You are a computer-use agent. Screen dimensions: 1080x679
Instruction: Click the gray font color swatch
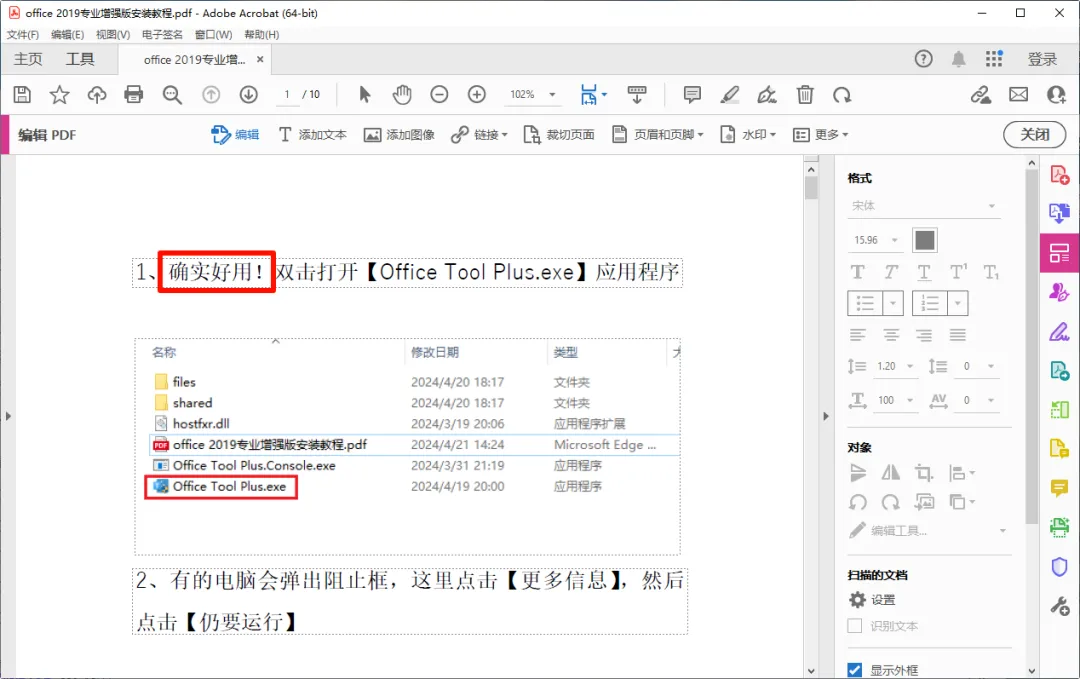(924, 240)
